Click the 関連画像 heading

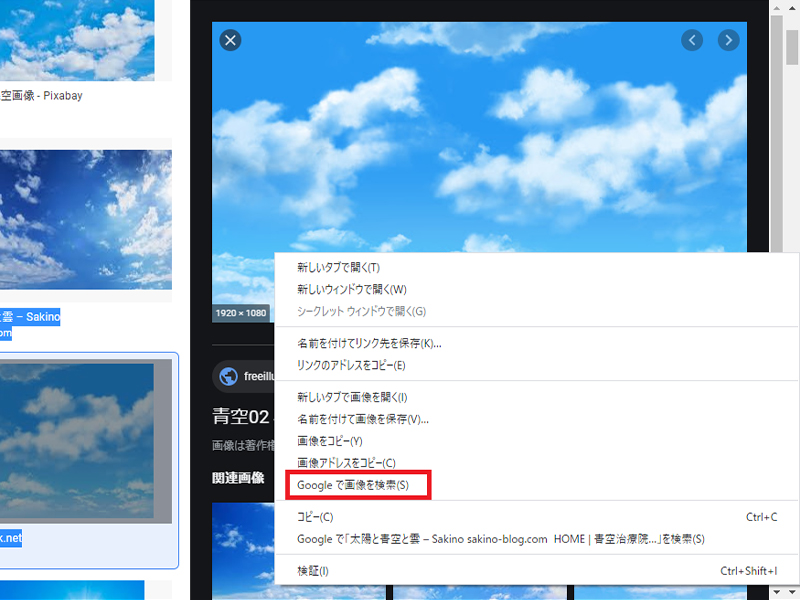click(x=238, y=478)
